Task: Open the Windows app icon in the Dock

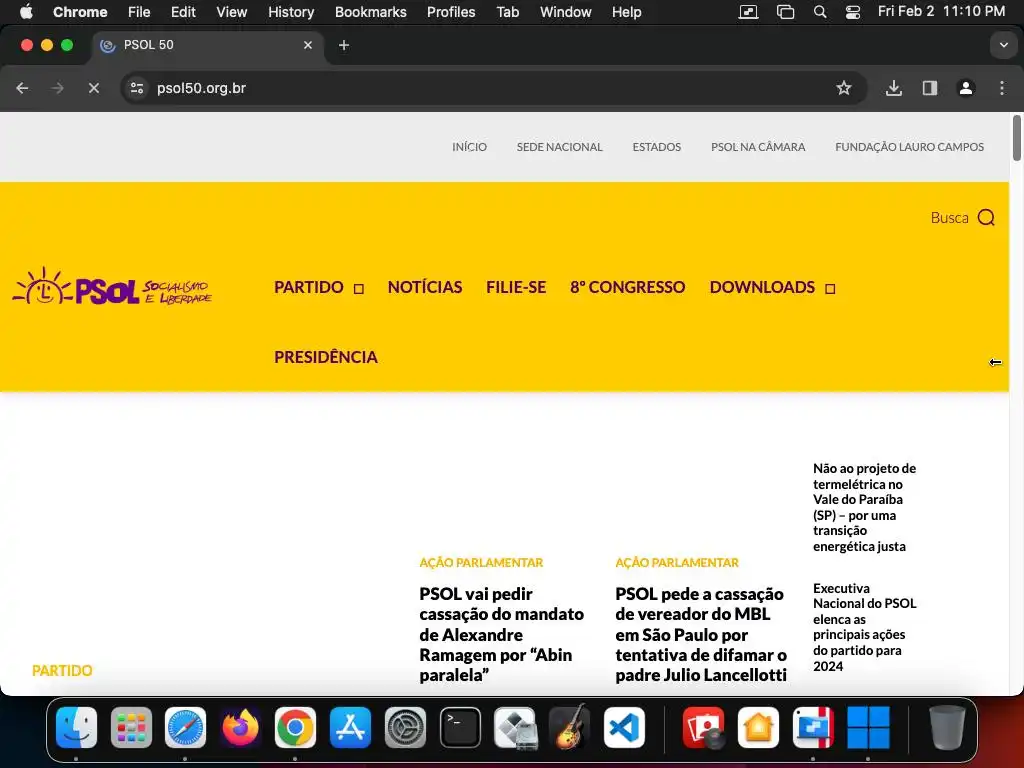Action: tap(868, 728)
